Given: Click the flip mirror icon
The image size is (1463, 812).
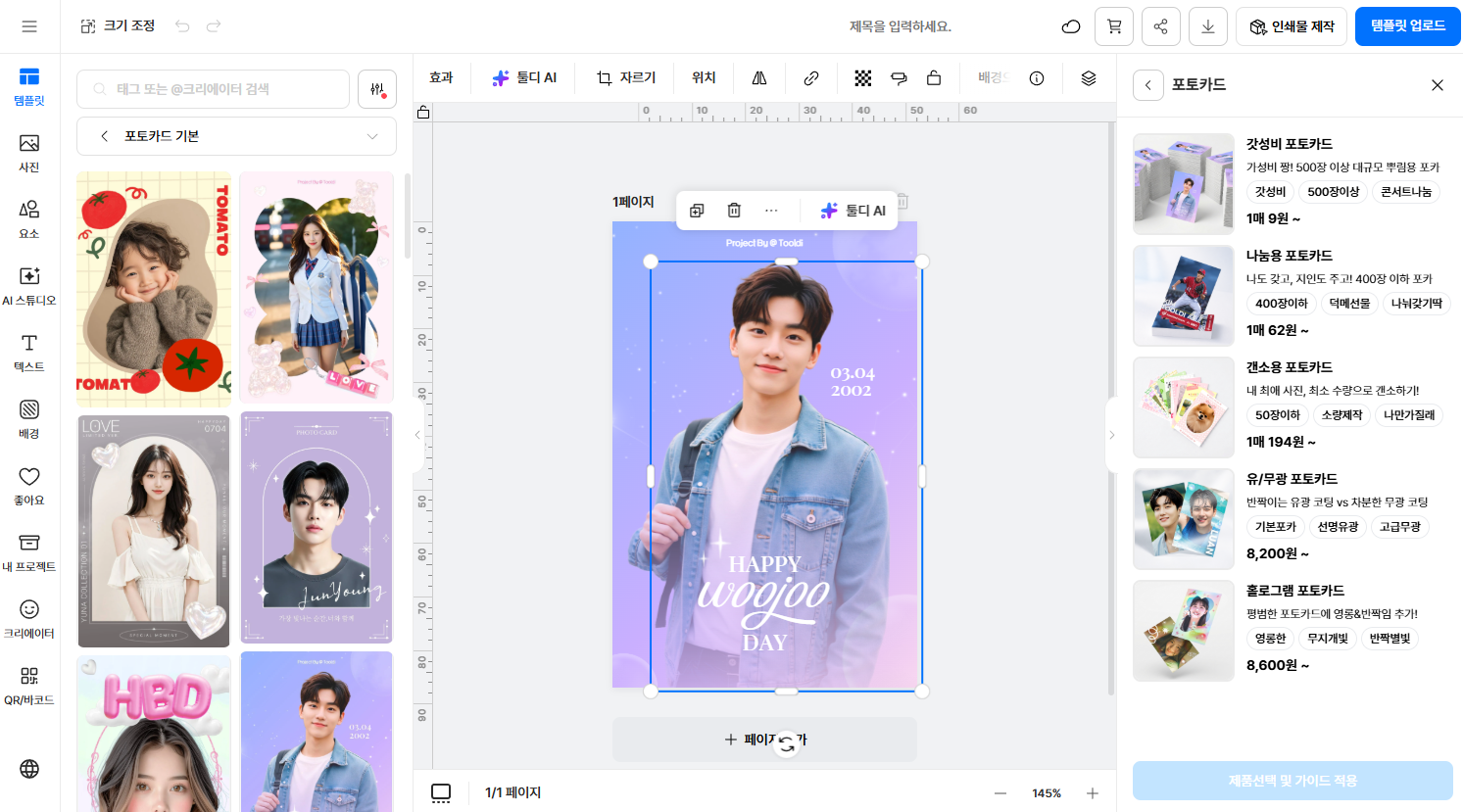Looking at the screenshot, I should click(759, 78).
